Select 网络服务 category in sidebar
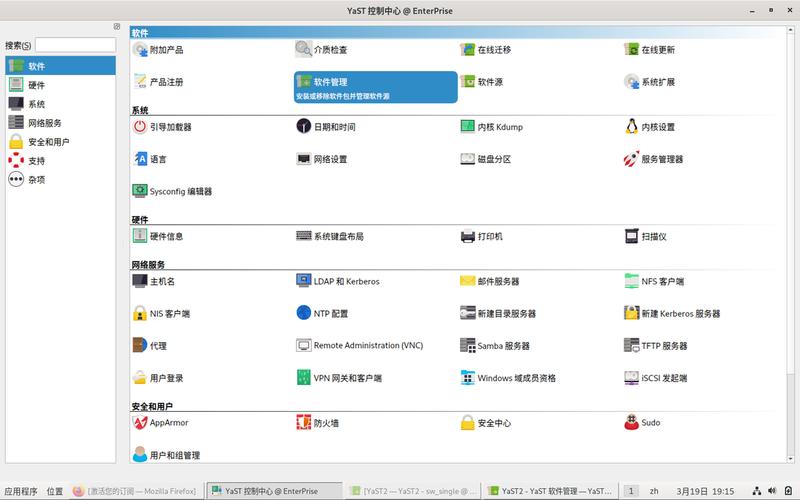The height and width of the screenshot is (500, 800). pyautogui.click(x=61, y=122)
